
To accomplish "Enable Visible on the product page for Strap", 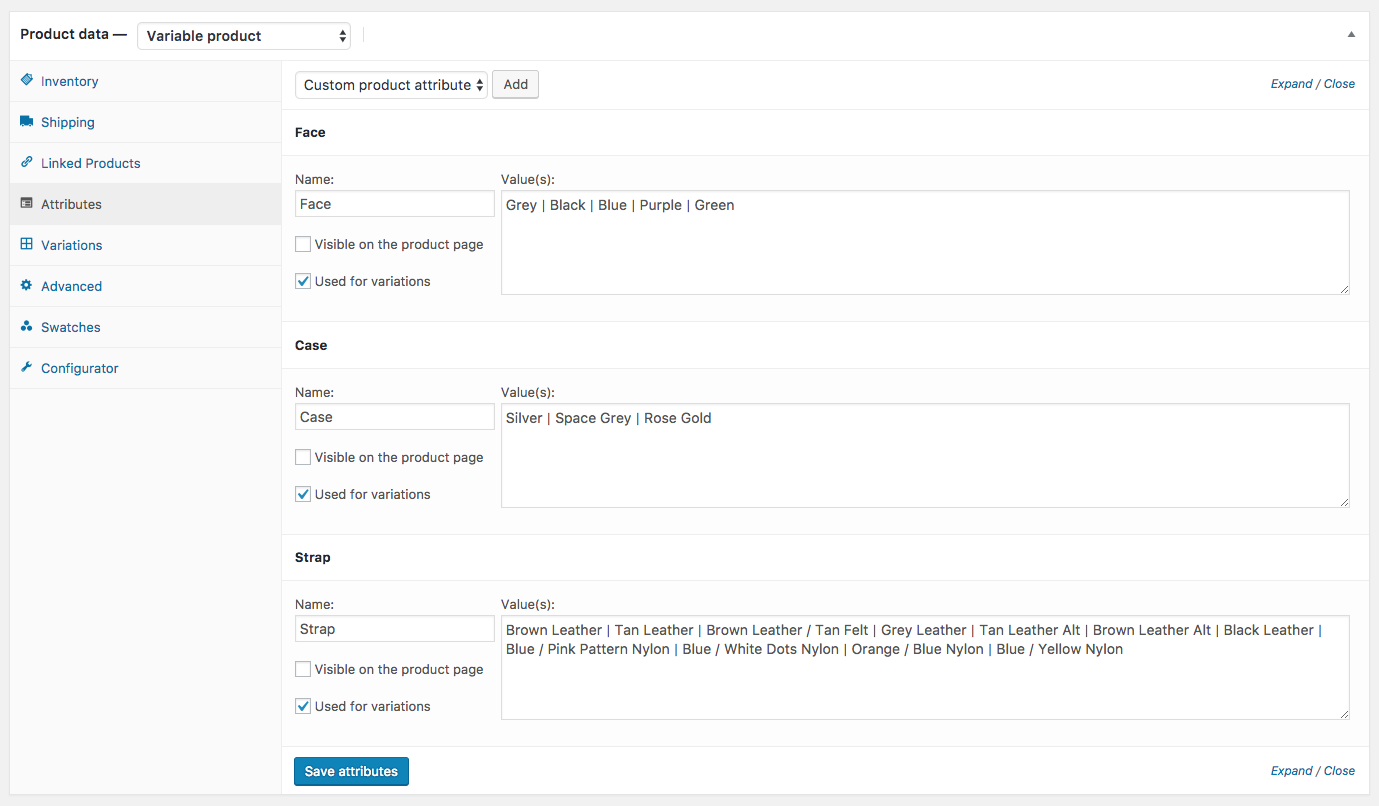I will (x=302, y=668).
